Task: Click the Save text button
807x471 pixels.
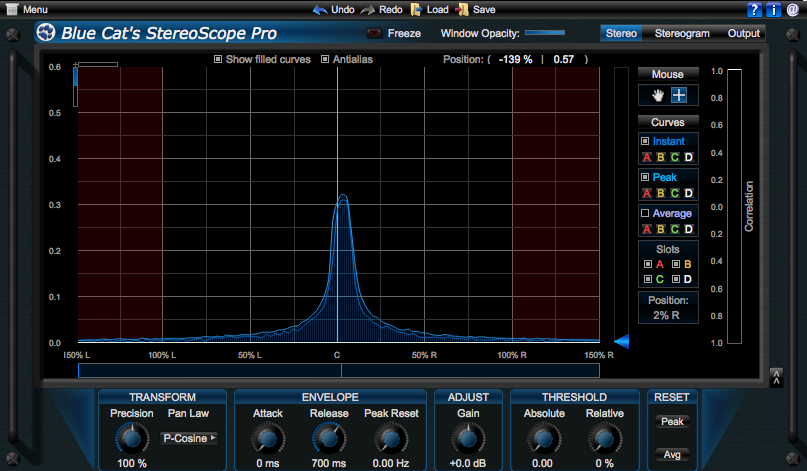Action: pyautogui.click(x=484, y=10)
